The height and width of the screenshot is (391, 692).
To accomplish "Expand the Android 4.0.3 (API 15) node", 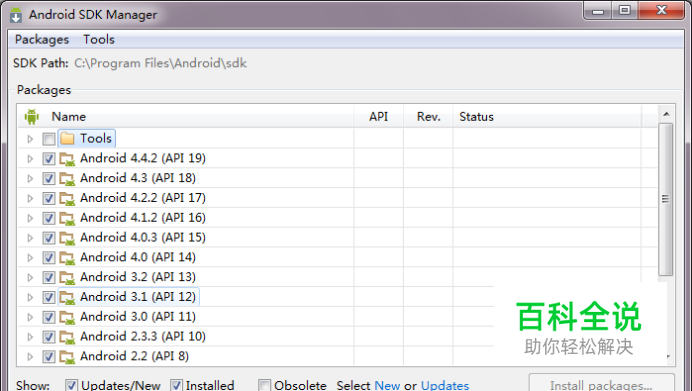I will coord(30,238).
